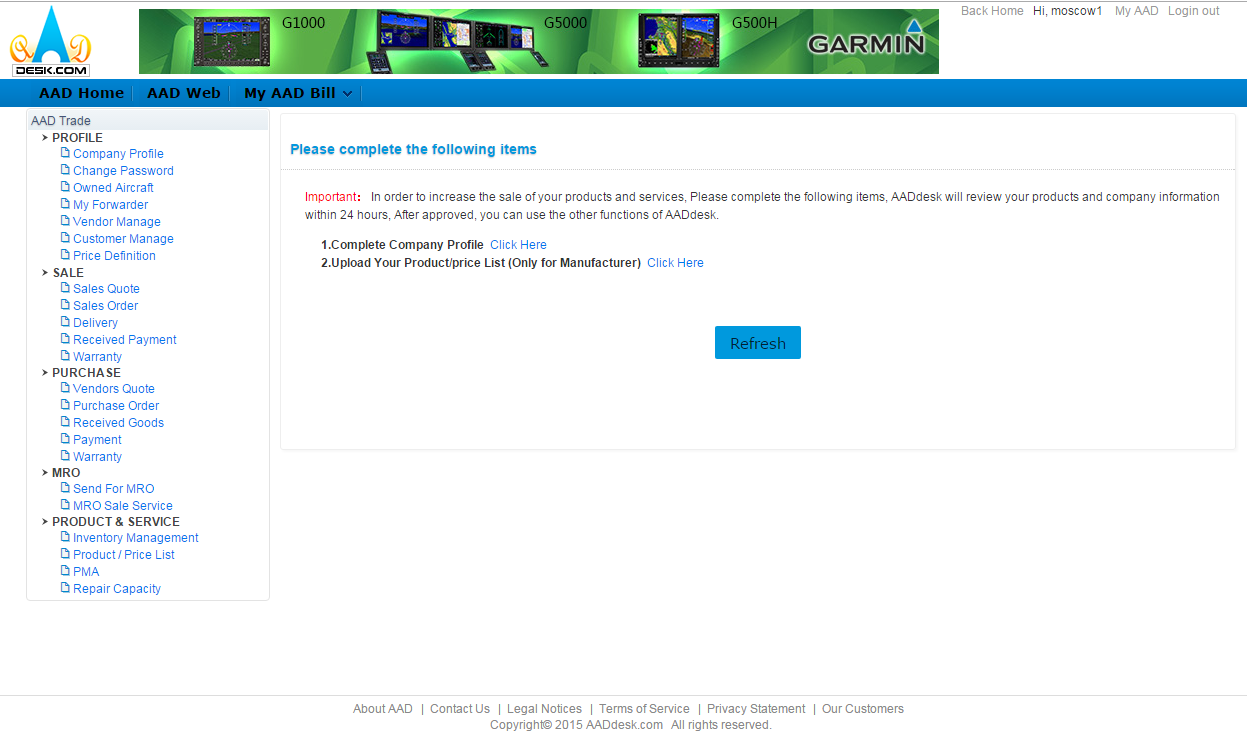Open Payment under PURCHASE section
The width and height of the screenshot is (1247, 755).
(97, 440)
